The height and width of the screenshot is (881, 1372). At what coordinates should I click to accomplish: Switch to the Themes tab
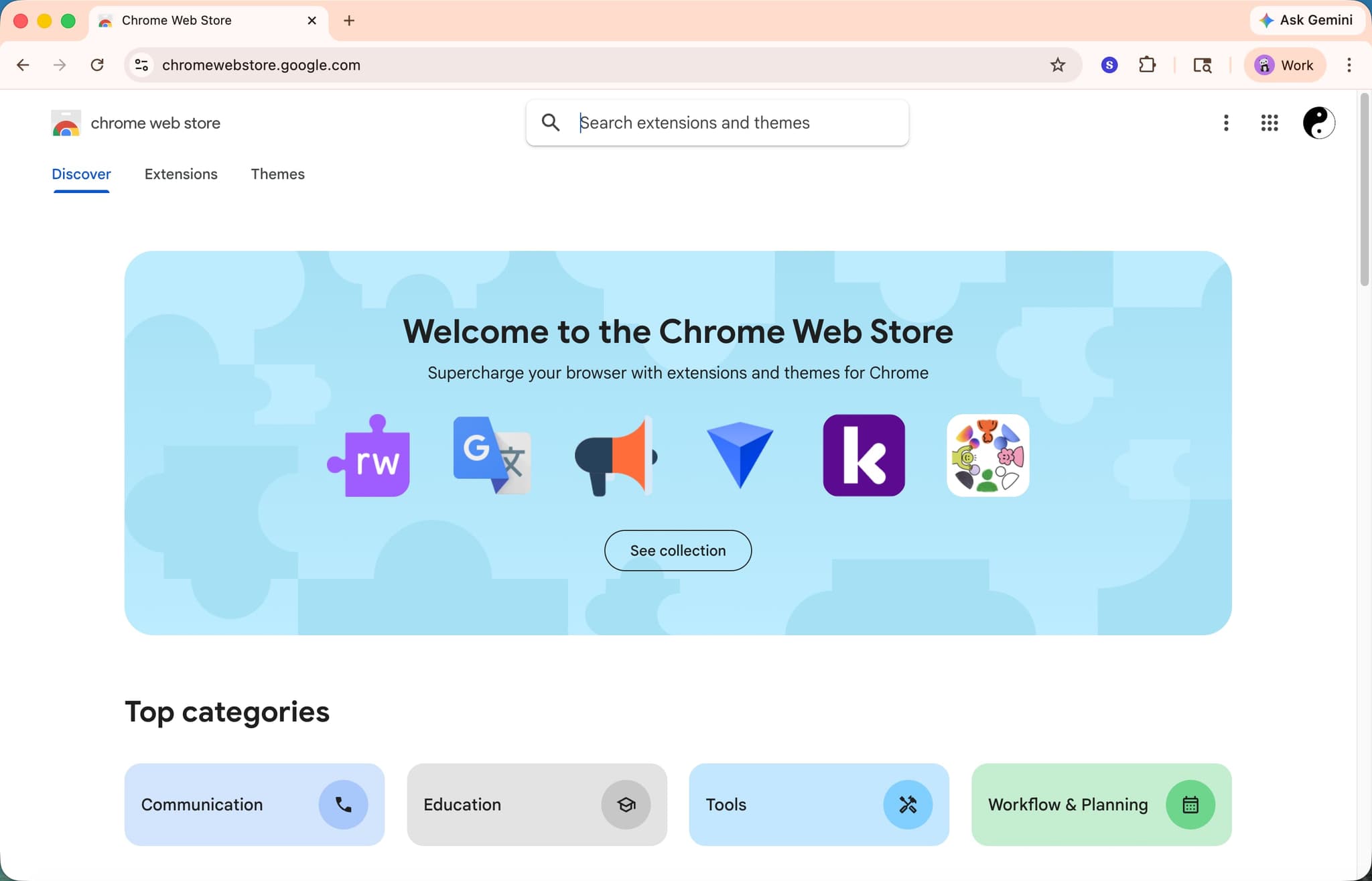[x=277, y=174]
